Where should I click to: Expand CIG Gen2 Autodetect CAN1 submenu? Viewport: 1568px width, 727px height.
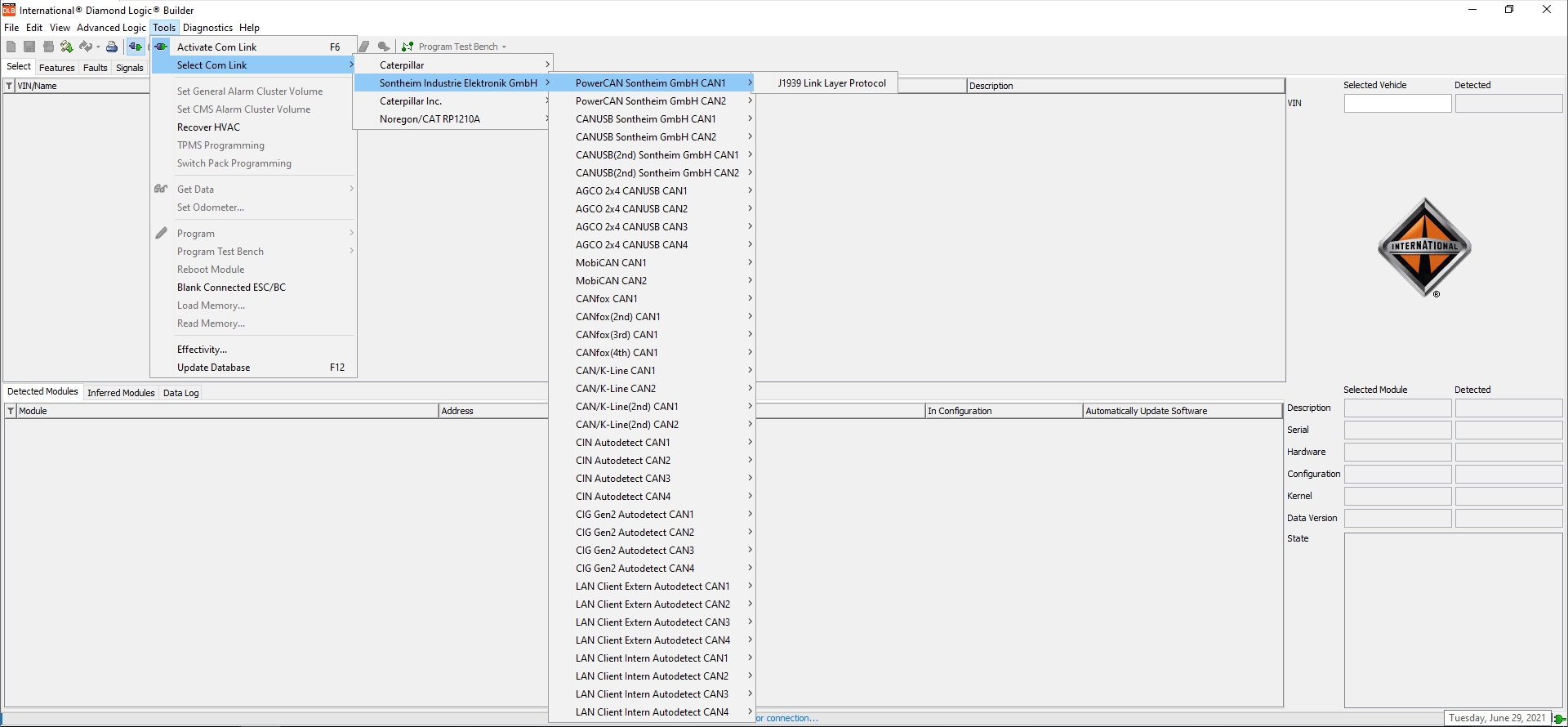(x=652, y=515)
